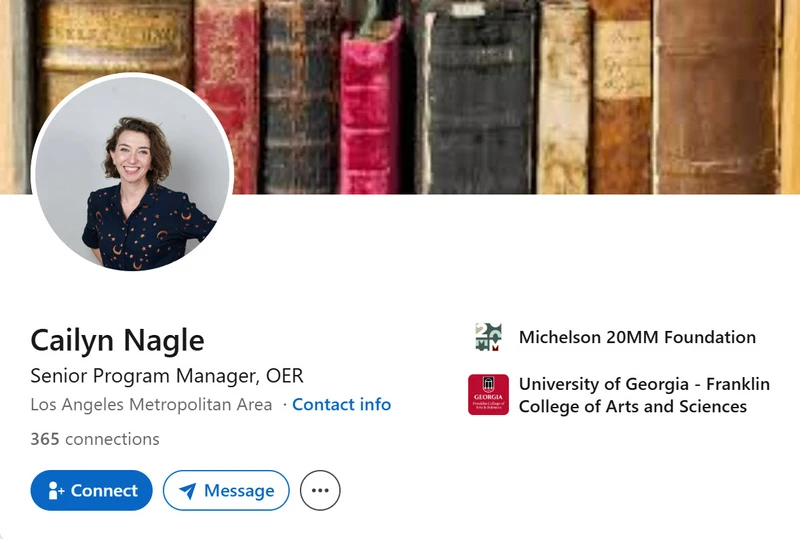Screen dimensions: 800x539
Task: Click the person-plus icon inside Connect
Action: pos(56,491)
